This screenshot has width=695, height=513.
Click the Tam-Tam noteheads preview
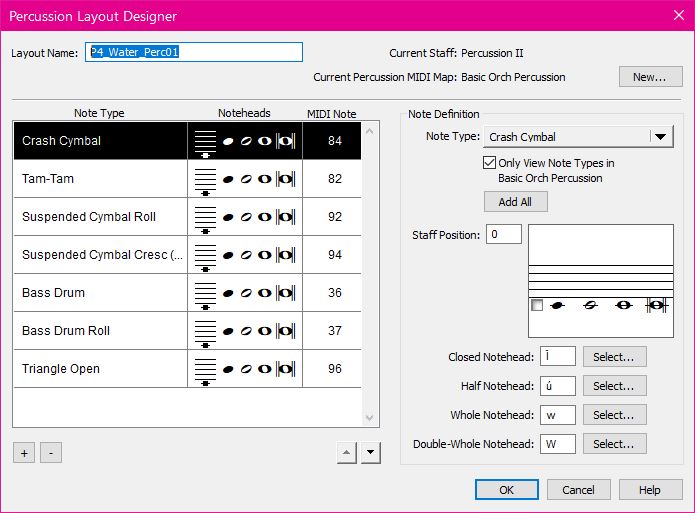pos(245,179)
